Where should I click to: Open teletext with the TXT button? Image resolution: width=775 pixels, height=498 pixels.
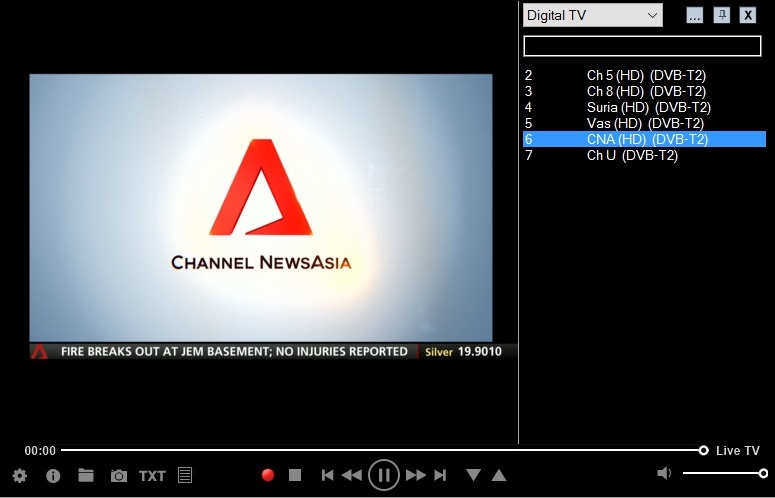tap(152, 476)
